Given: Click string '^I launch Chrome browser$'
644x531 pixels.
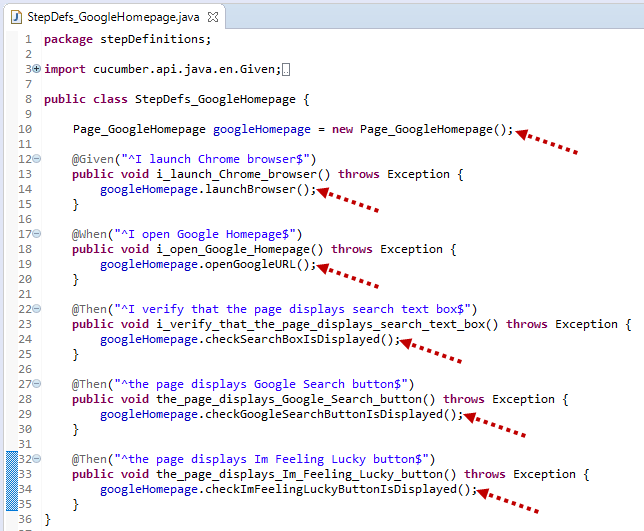Looking at the screenshot, I should [x=215, y=159].
